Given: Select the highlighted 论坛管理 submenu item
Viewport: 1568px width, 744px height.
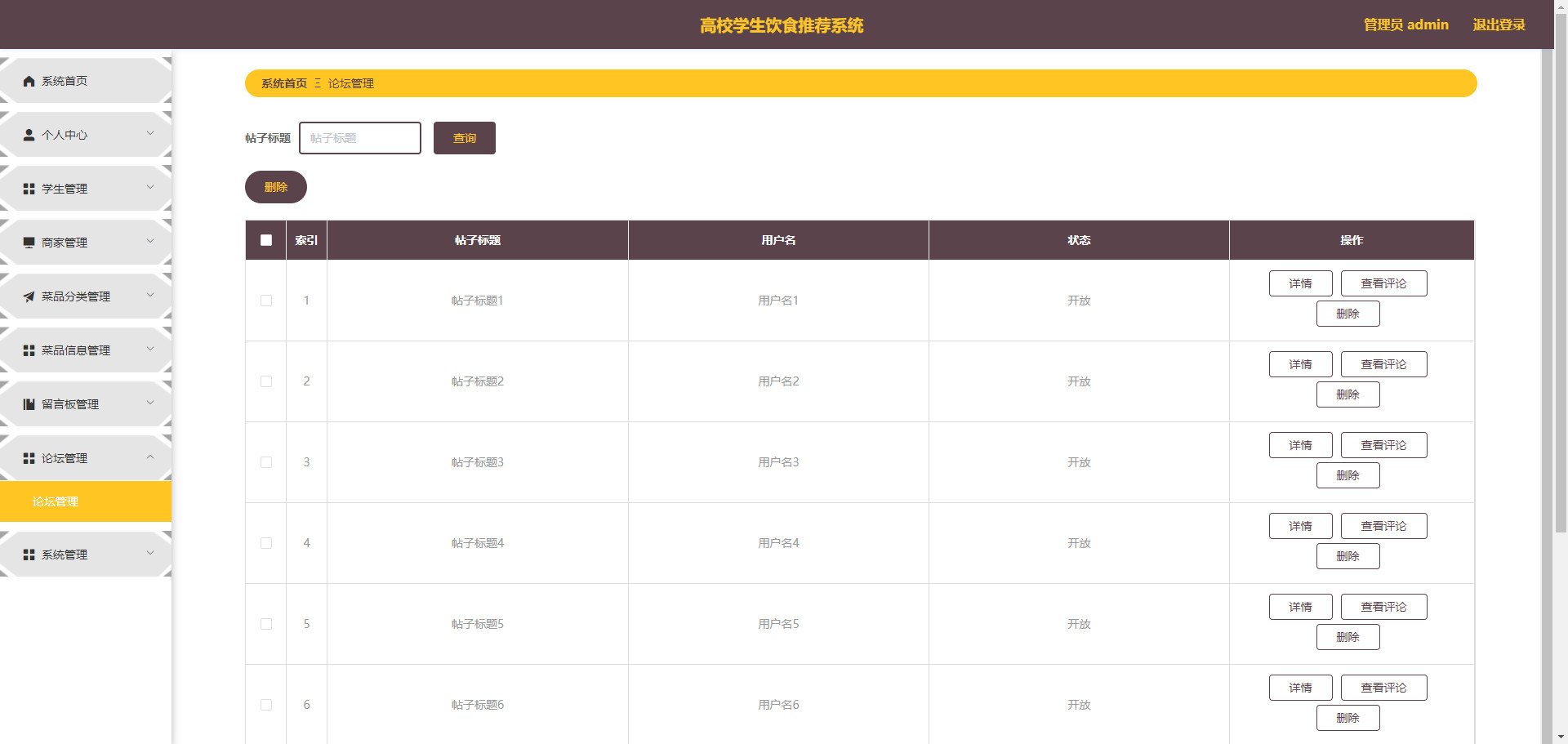Looking at the screenshot, I should [86, 501].
